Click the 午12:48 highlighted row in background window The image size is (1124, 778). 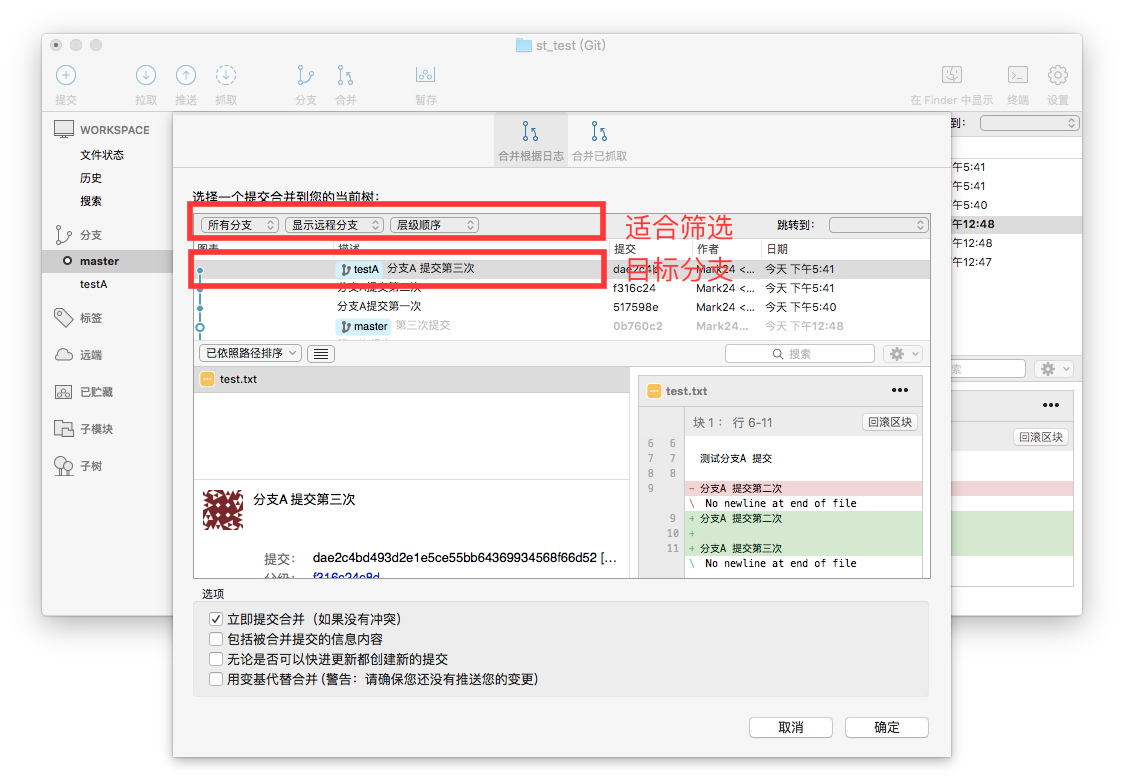pos(1016,224)
